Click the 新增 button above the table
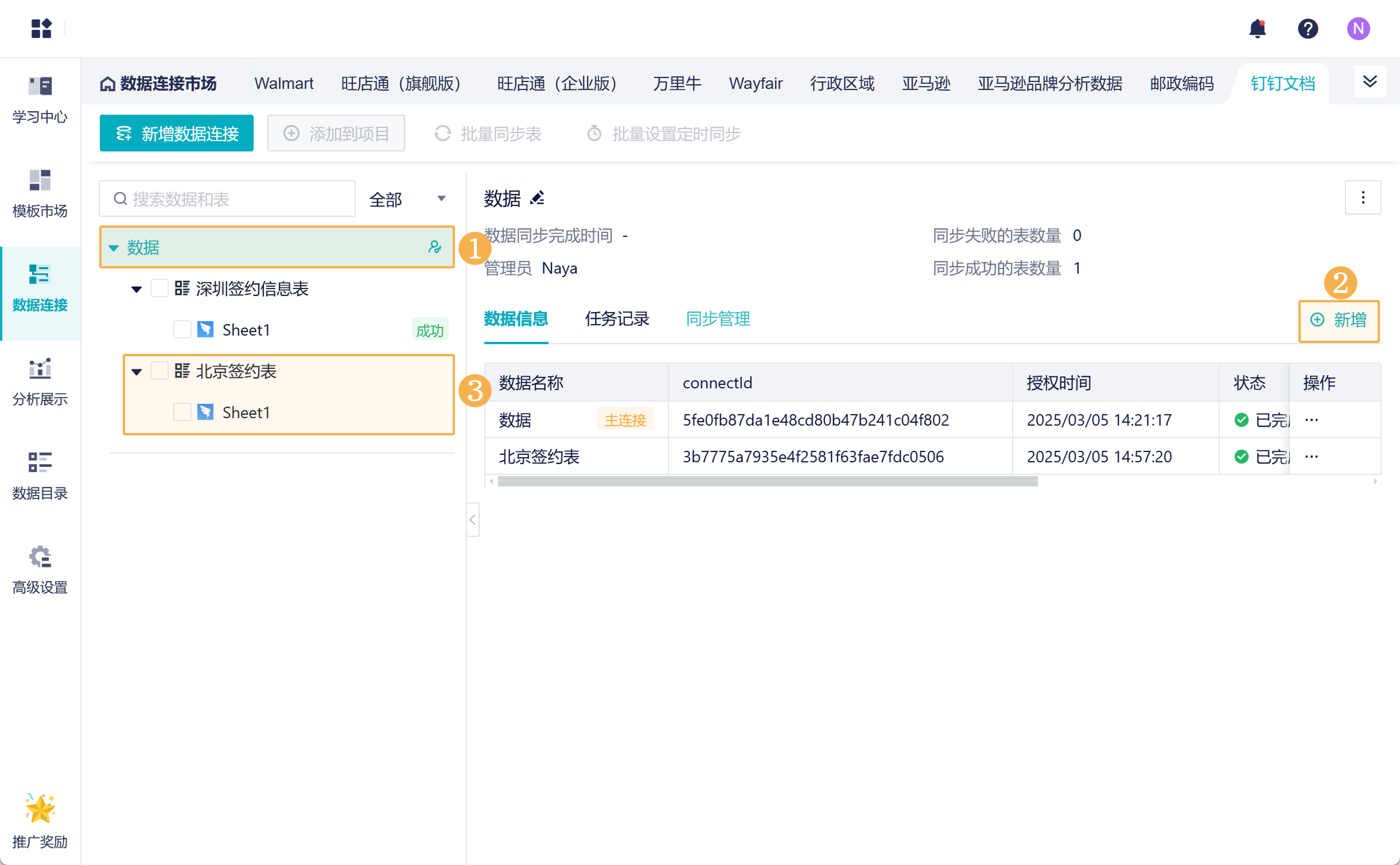The image size is (1400, 865). click(1339, 320)
